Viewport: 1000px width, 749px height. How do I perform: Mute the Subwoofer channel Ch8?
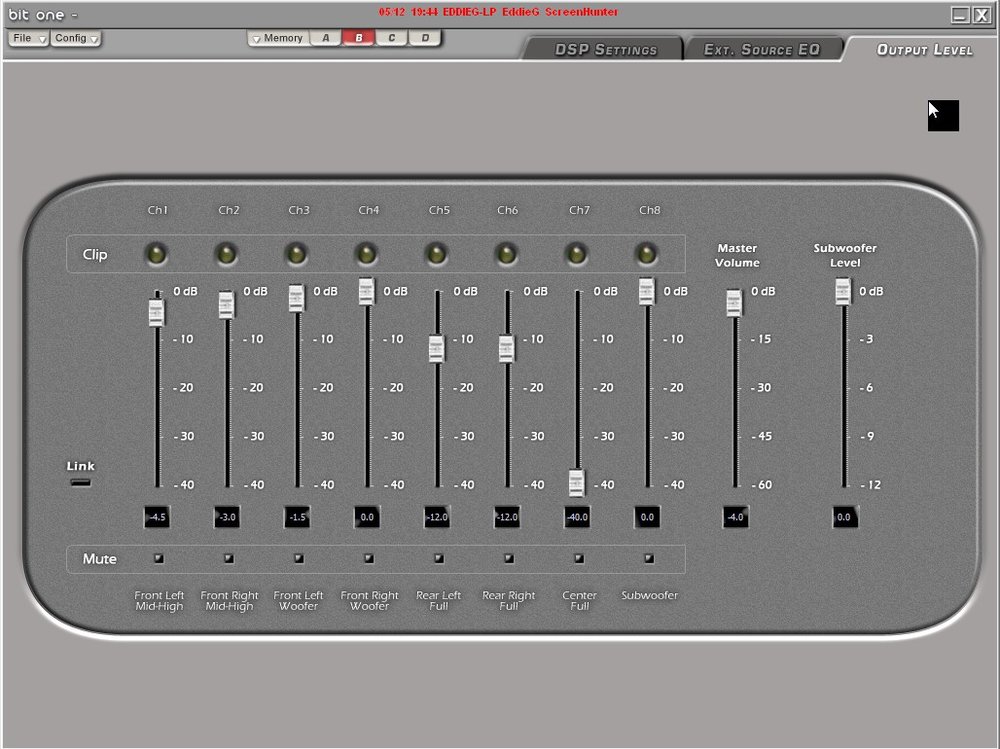pyautogui.click(x=649, y=558)
